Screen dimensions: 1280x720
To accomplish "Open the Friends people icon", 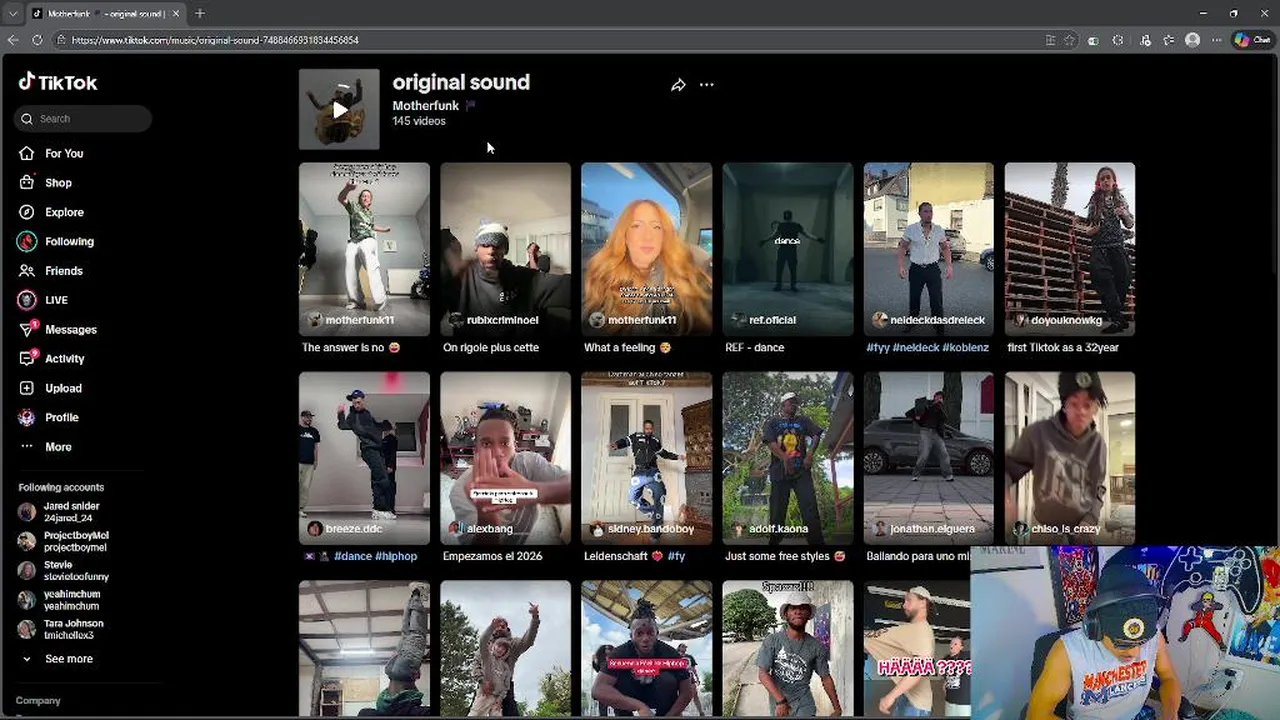I will click(27, 271).
